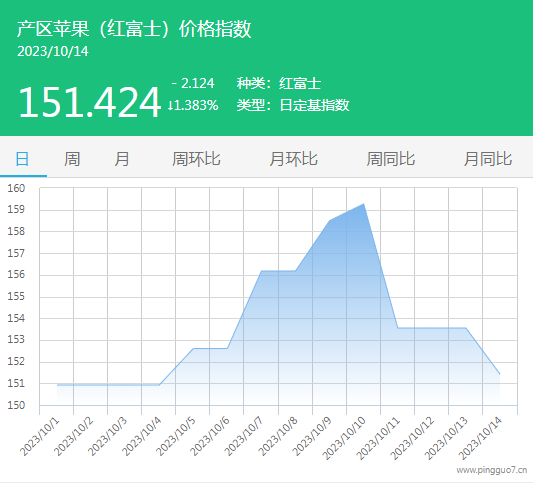The height and width of the screenshot is (483, 533).
Task: Click the final data point at 2023/10/14
Action: click(x=500, y=374)
